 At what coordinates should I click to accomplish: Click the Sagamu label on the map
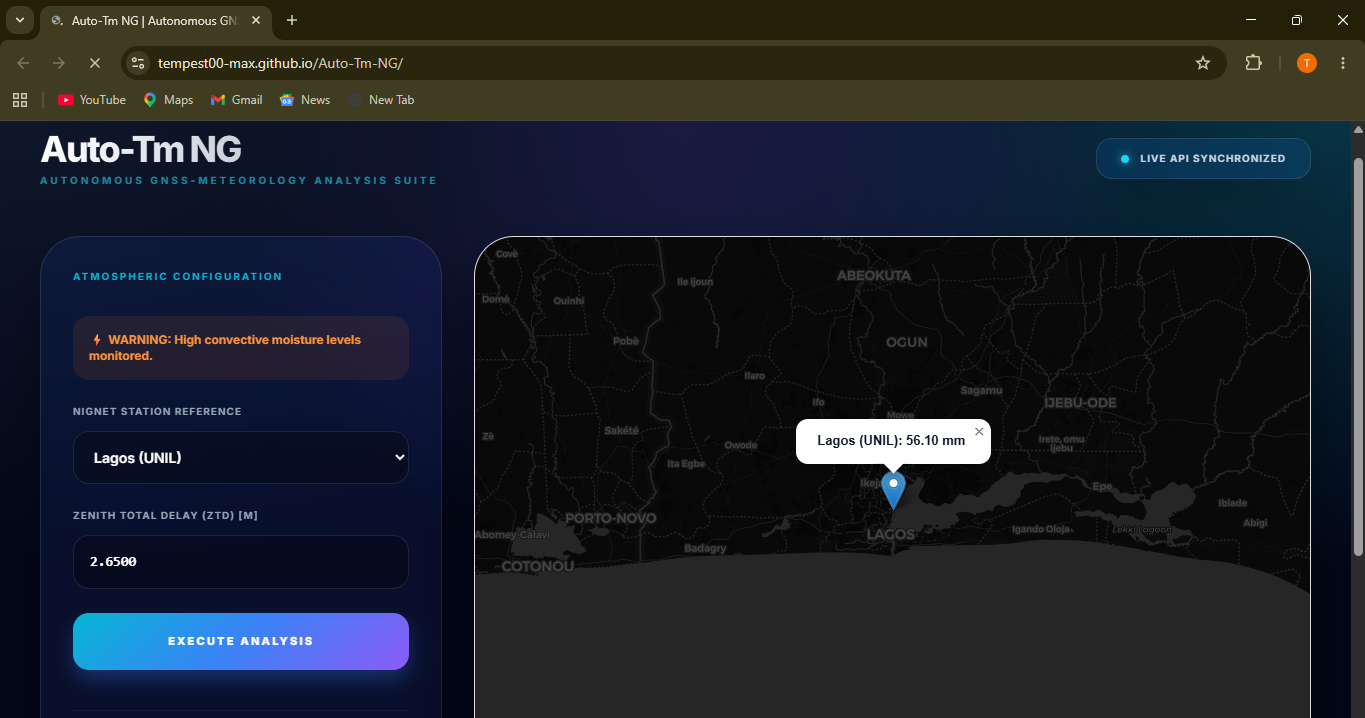981,391
